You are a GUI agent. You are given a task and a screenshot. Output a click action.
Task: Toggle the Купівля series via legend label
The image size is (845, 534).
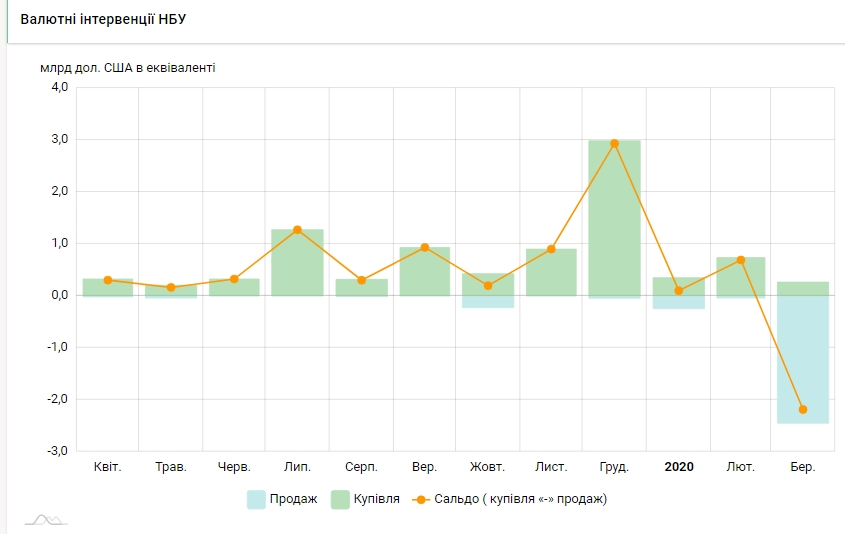coord(377,499)
